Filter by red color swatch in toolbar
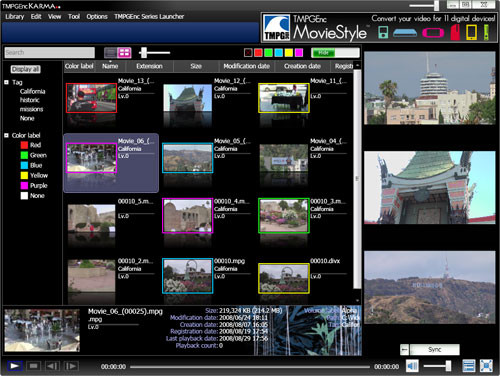 [258, 53]
